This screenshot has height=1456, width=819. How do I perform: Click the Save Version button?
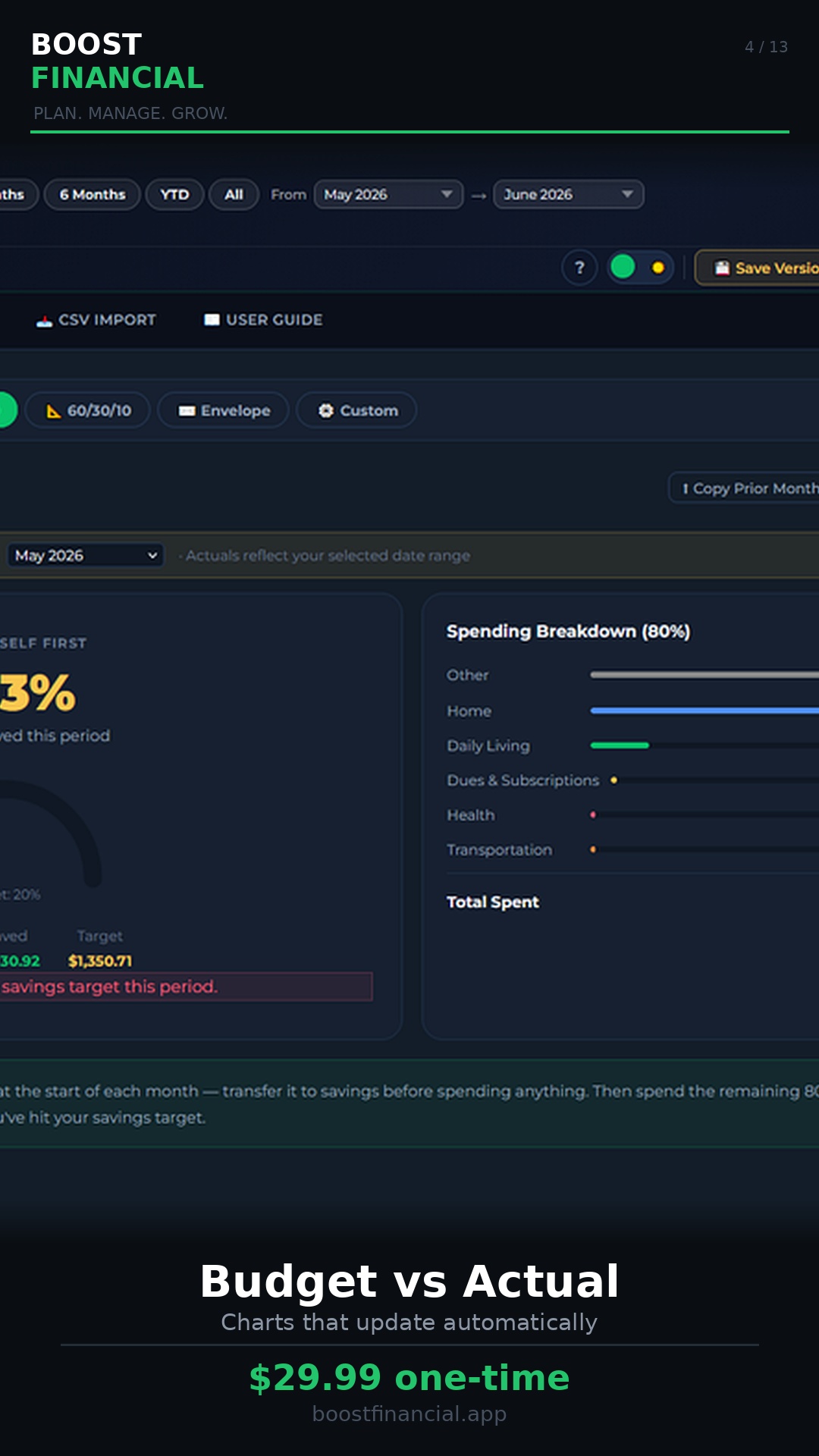click(x=757, y=268)
